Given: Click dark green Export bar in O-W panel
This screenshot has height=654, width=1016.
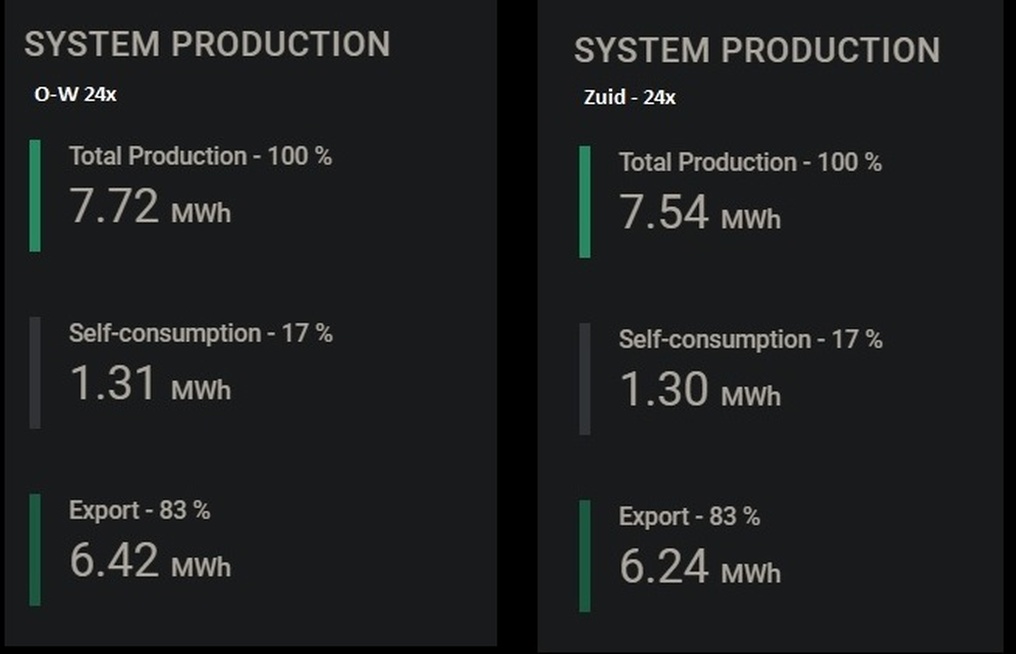Looking at the screenshot, I should pos(35,549).
